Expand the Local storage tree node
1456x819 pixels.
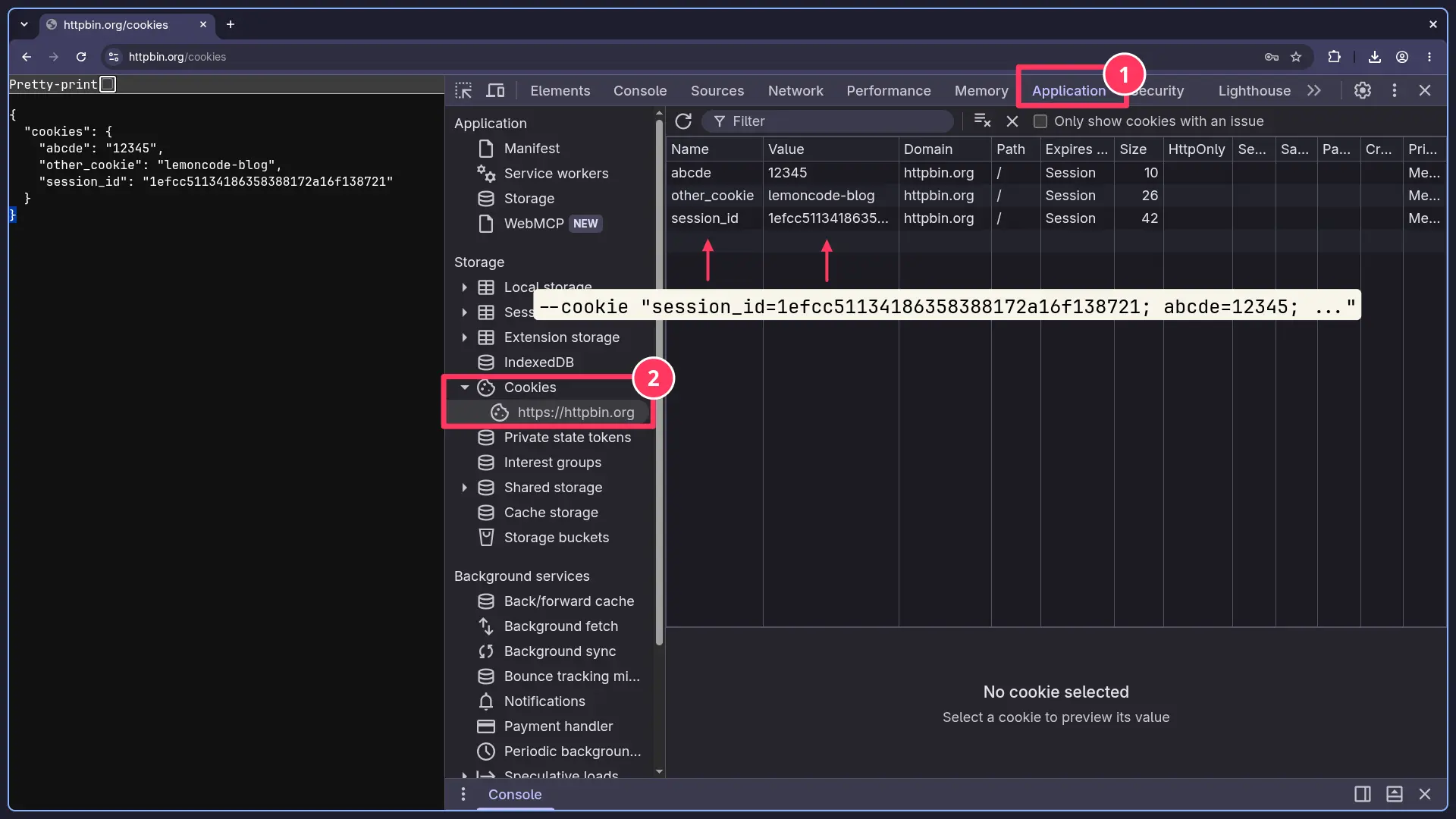pyautogui.click(x=464, y=287)
